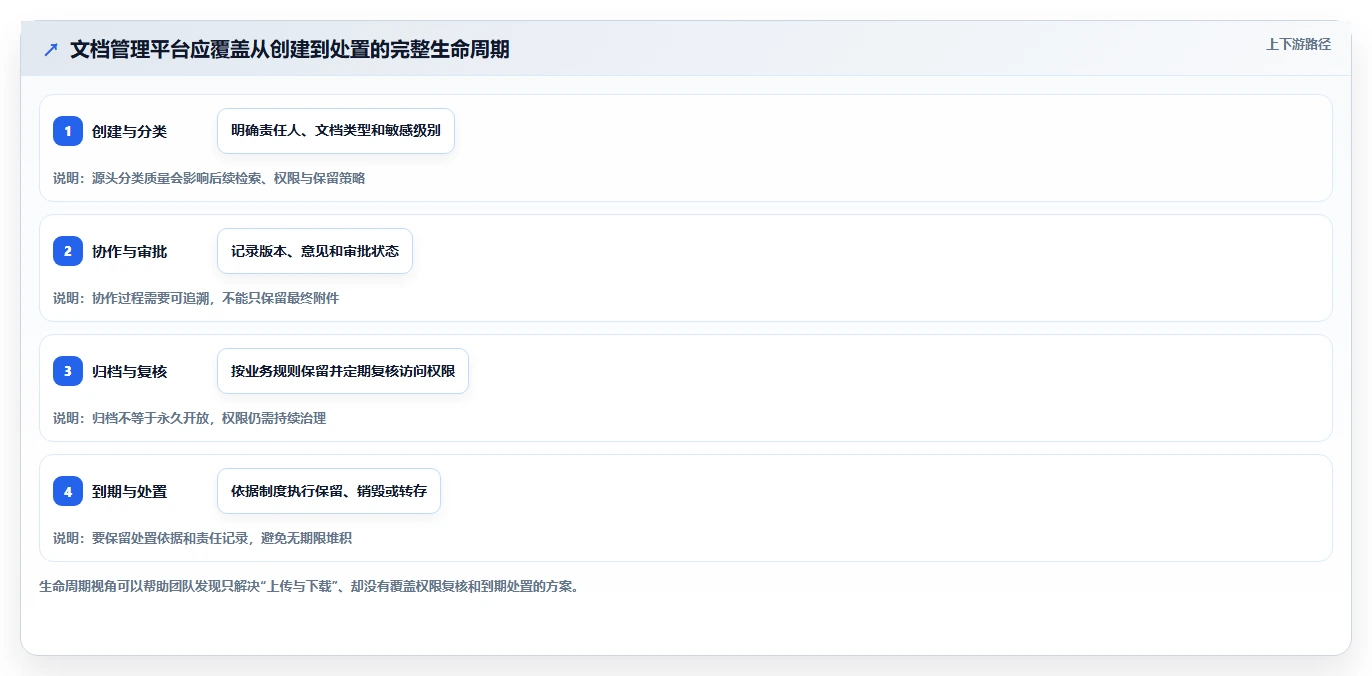Screen dimensions: 1372x676
Task: Click the 依据制度执行保留、销毁或转存 chip
Action: (x=329, y=491)
